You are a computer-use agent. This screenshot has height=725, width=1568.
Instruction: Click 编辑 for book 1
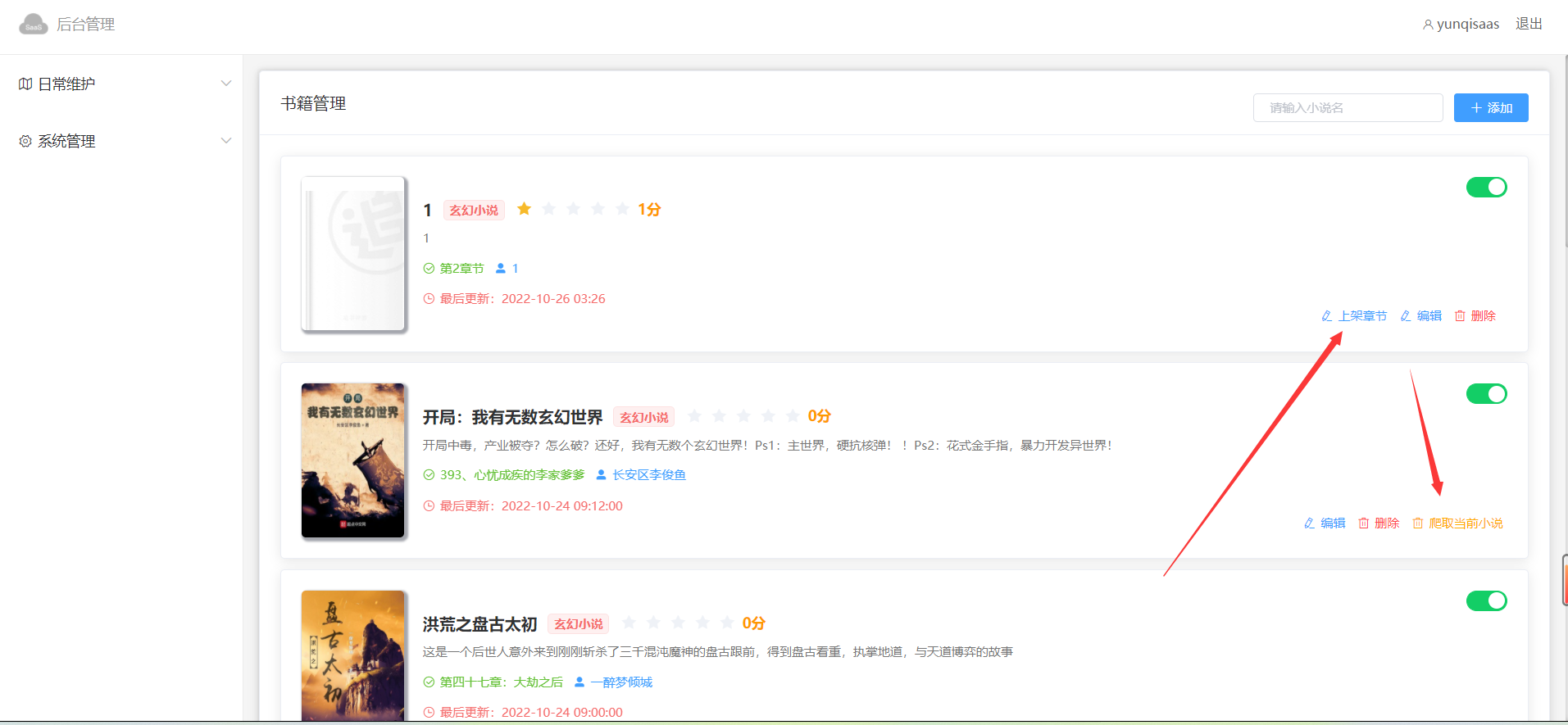[x=1420, y=315]
